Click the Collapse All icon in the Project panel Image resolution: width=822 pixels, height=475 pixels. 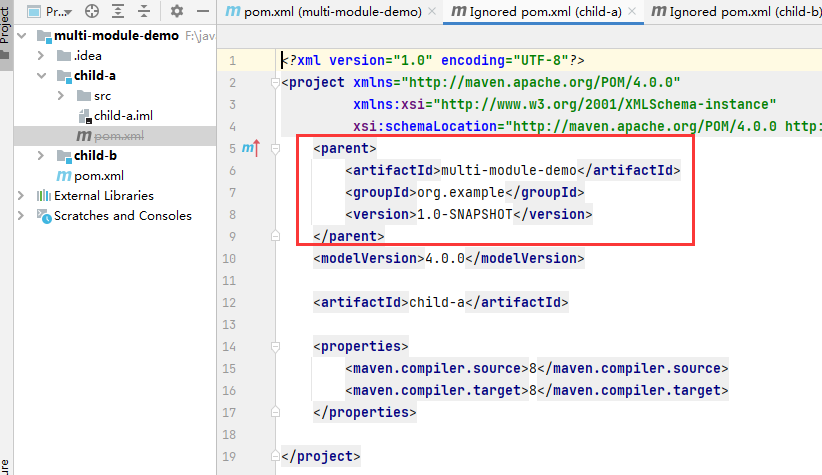(x=144, y=11)
